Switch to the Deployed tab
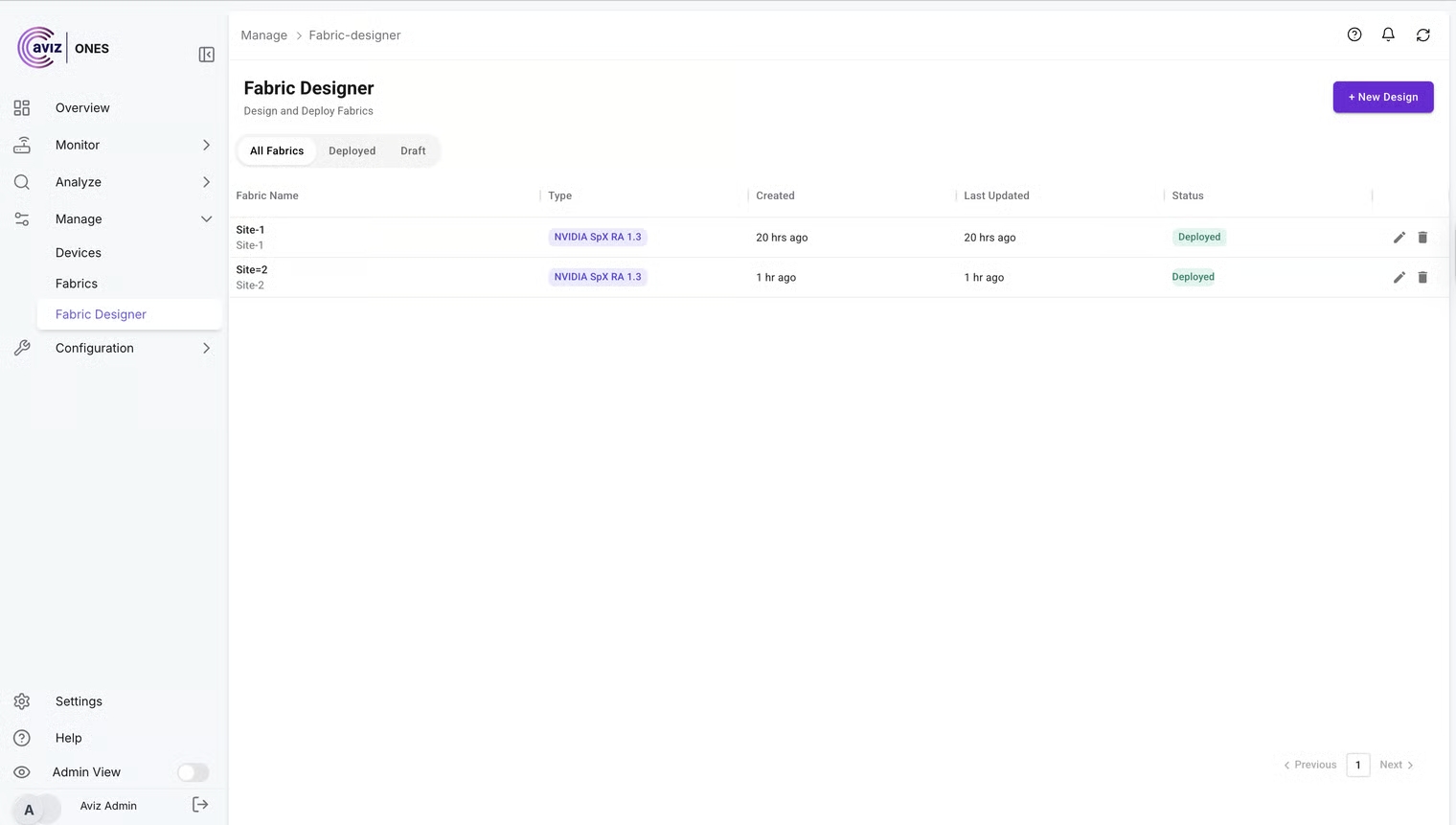The width and height of the screenshot is (1456, 825). point(352,150)
